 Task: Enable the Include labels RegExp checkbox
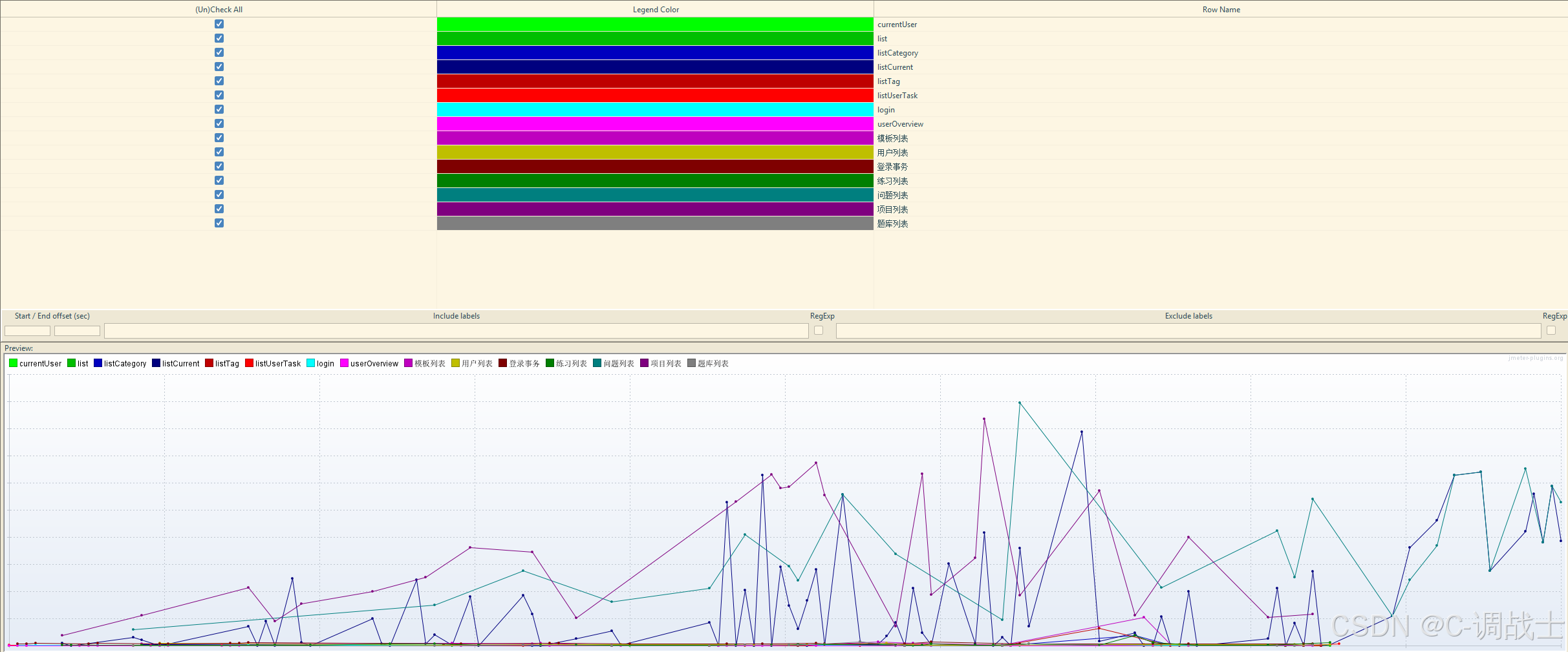[819, 330]
